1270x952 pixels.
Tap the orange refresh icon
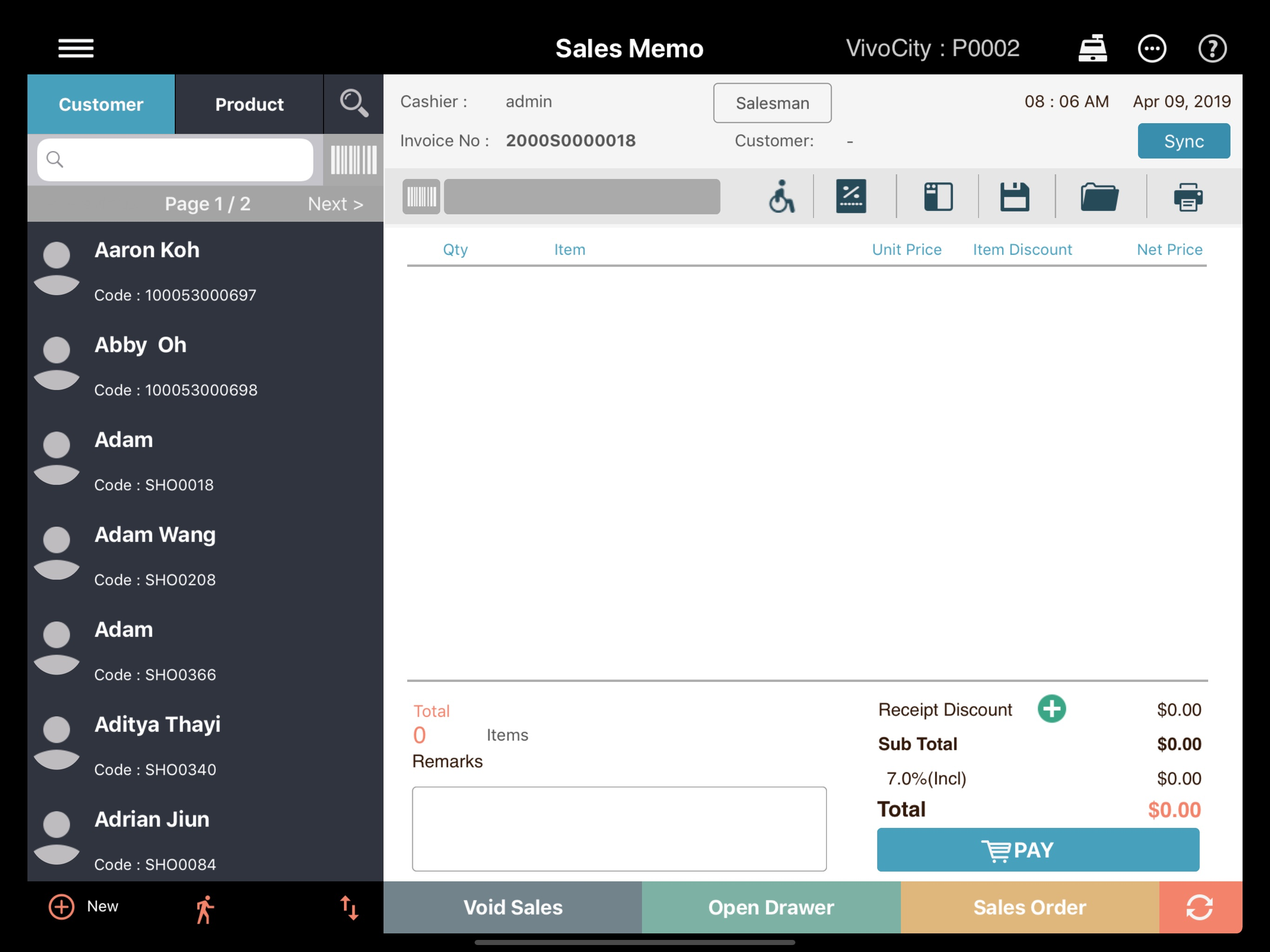point(1200,907)
